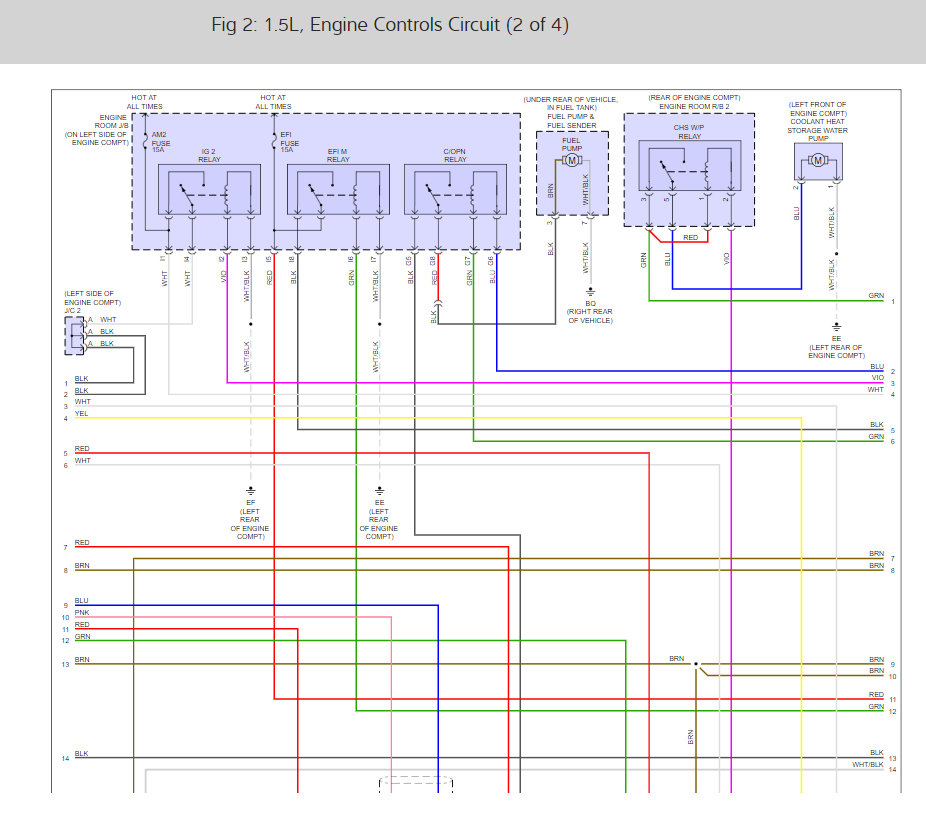The width and height of the screenshot is (926, 816).
Task: Click the 'BLU' label at left terminal 9
Action: coord(81,600)
